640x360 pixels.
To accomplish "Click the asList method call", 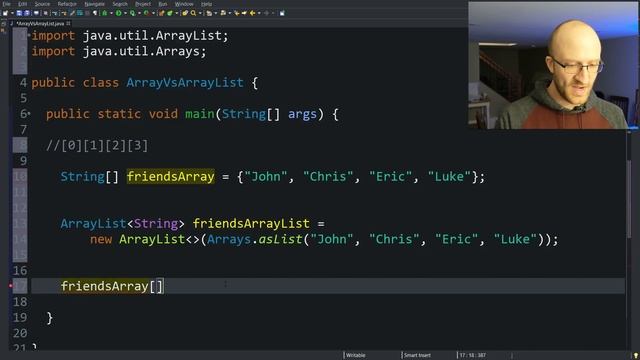I will (x=280, y=239).
